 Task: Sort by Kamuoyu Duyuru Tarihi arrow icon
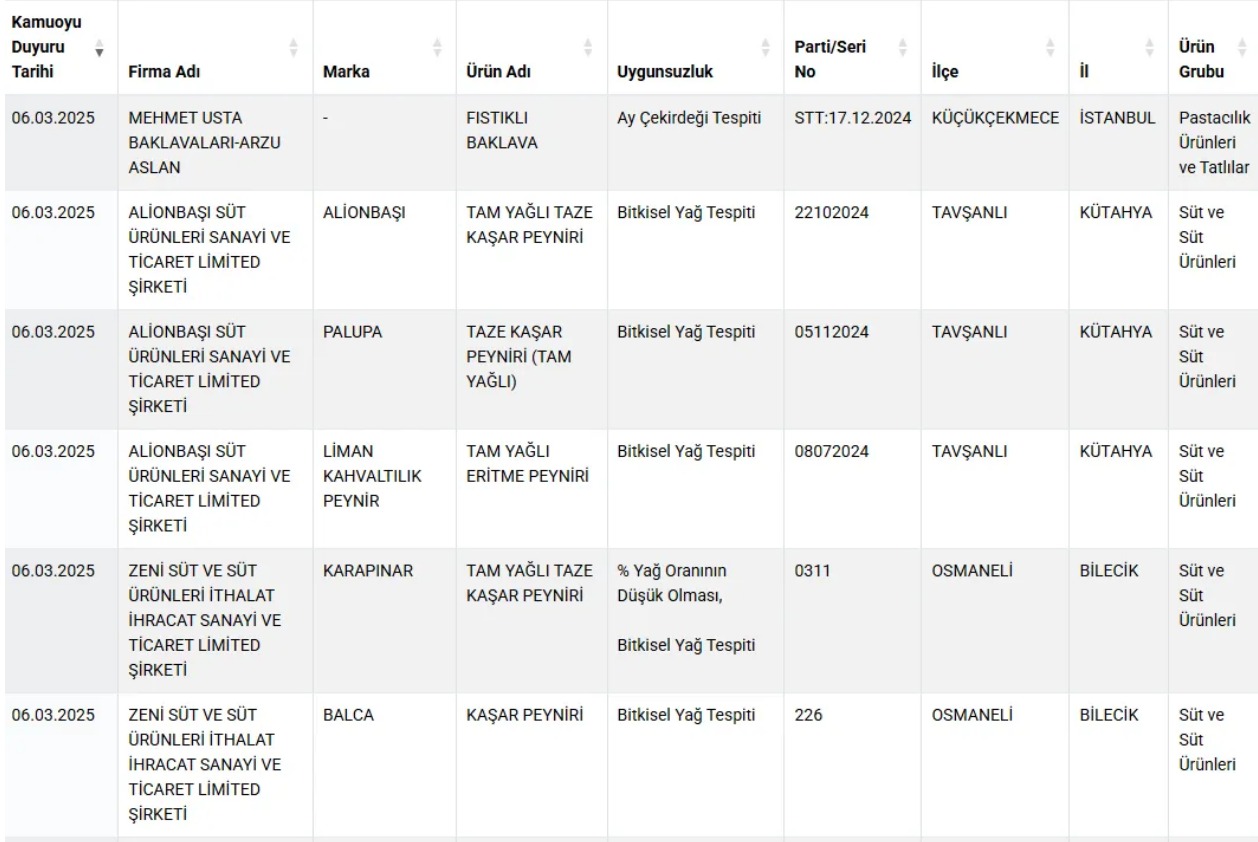tap(98, 47)
